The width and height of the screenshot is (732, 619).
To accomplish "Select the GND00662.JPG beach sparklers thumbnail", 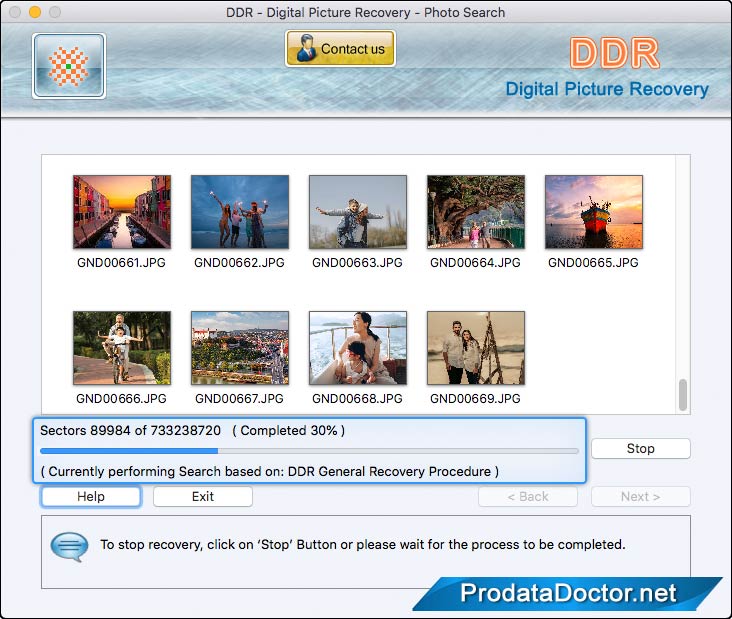I will 240,212.
